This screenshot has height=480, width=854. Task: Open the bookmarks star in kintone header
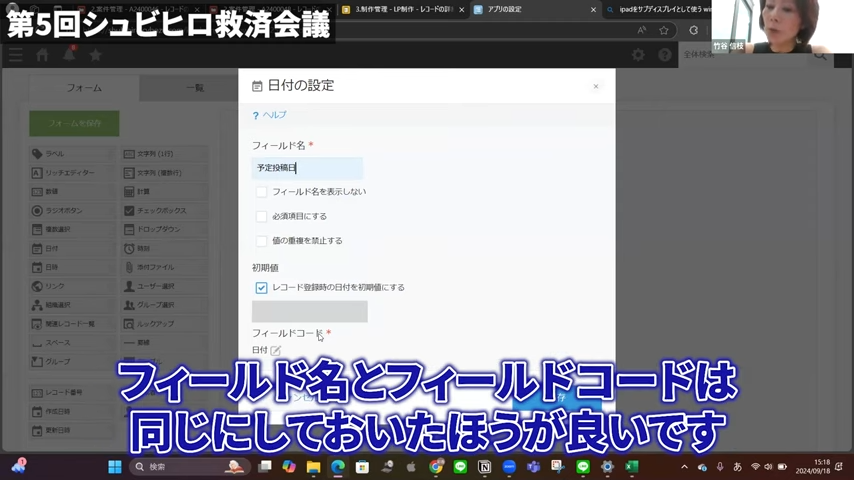pos(95,55)
